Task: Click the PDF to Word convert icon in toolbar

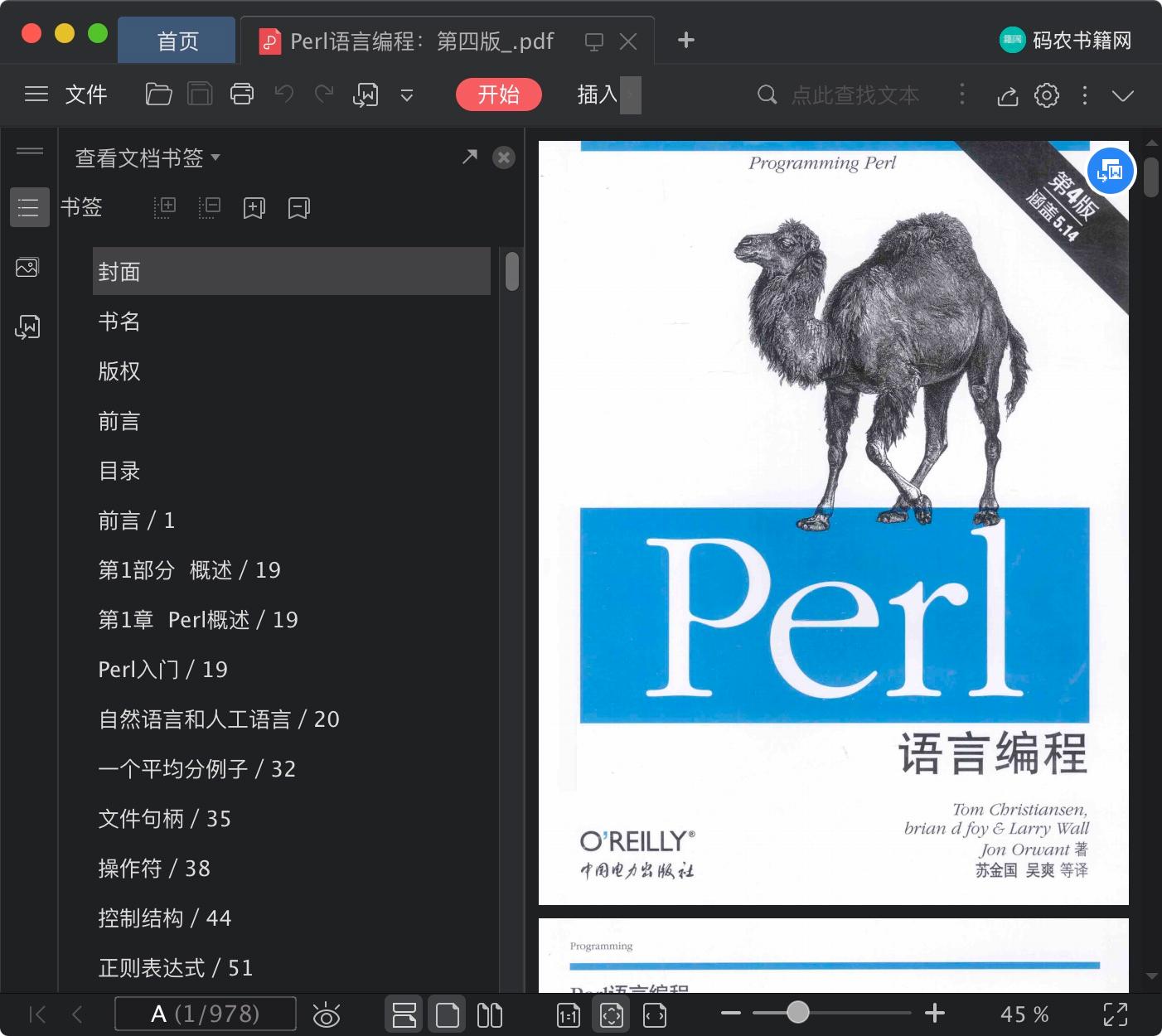Action: 366,95
